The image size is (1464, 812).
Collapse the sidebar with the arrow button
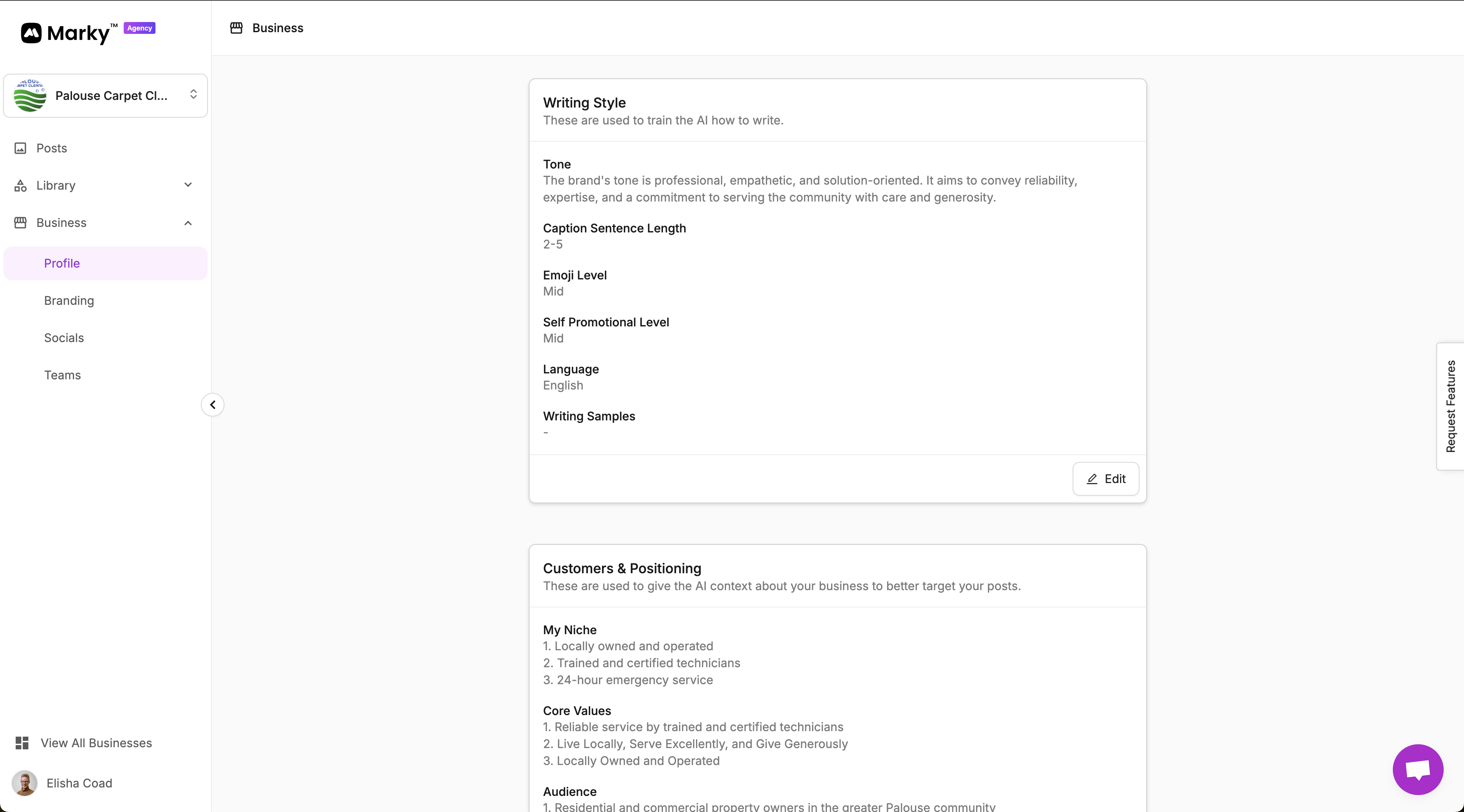click(x=213, y=405)
